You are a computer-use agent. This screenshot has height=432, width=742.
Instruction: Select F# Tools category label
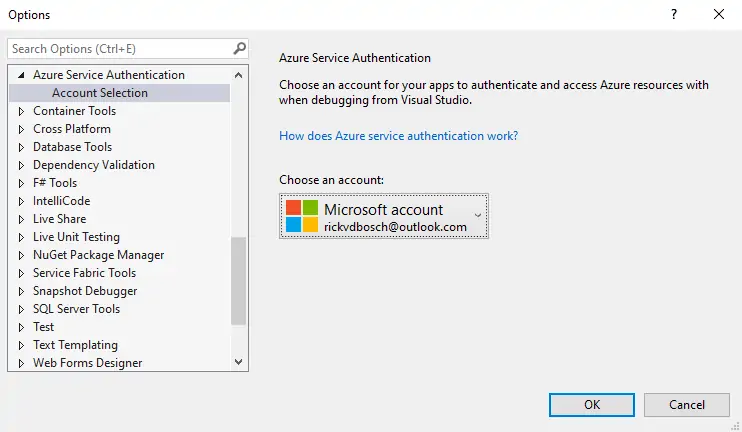point(55,183)
